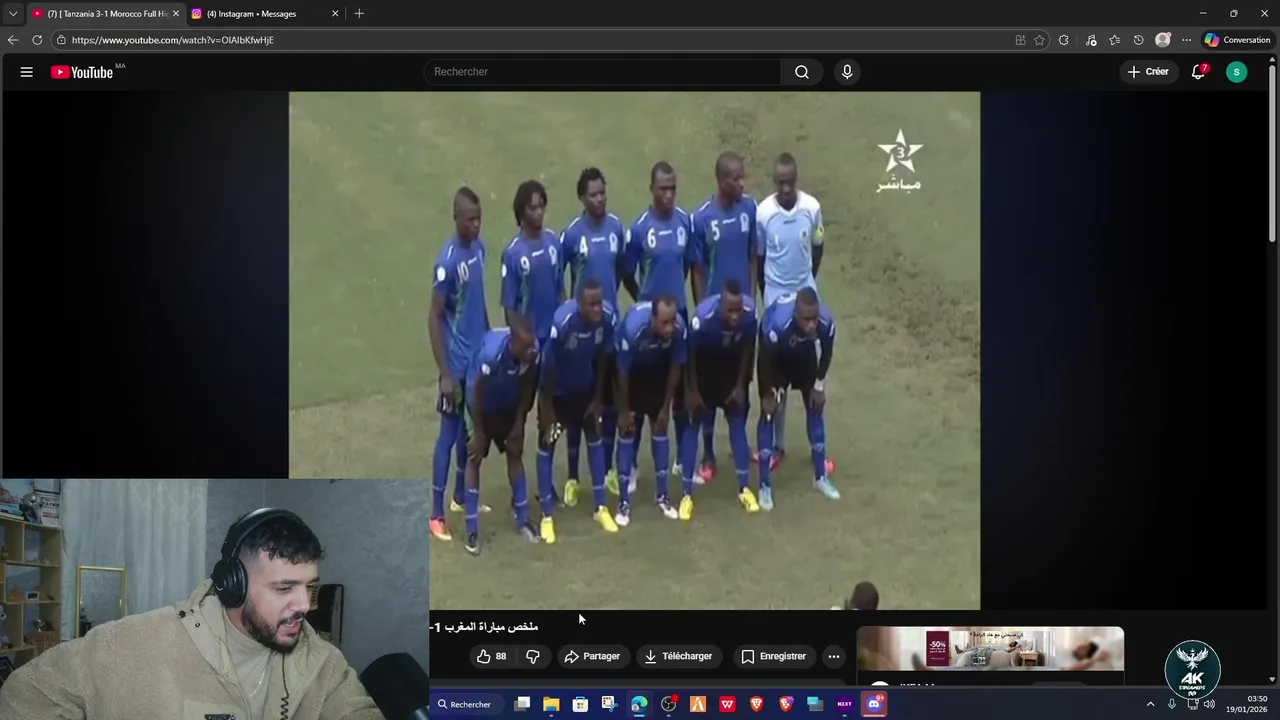Open the YouTube guide hamburger menu
1280x720 pixels.
[27, 72]
